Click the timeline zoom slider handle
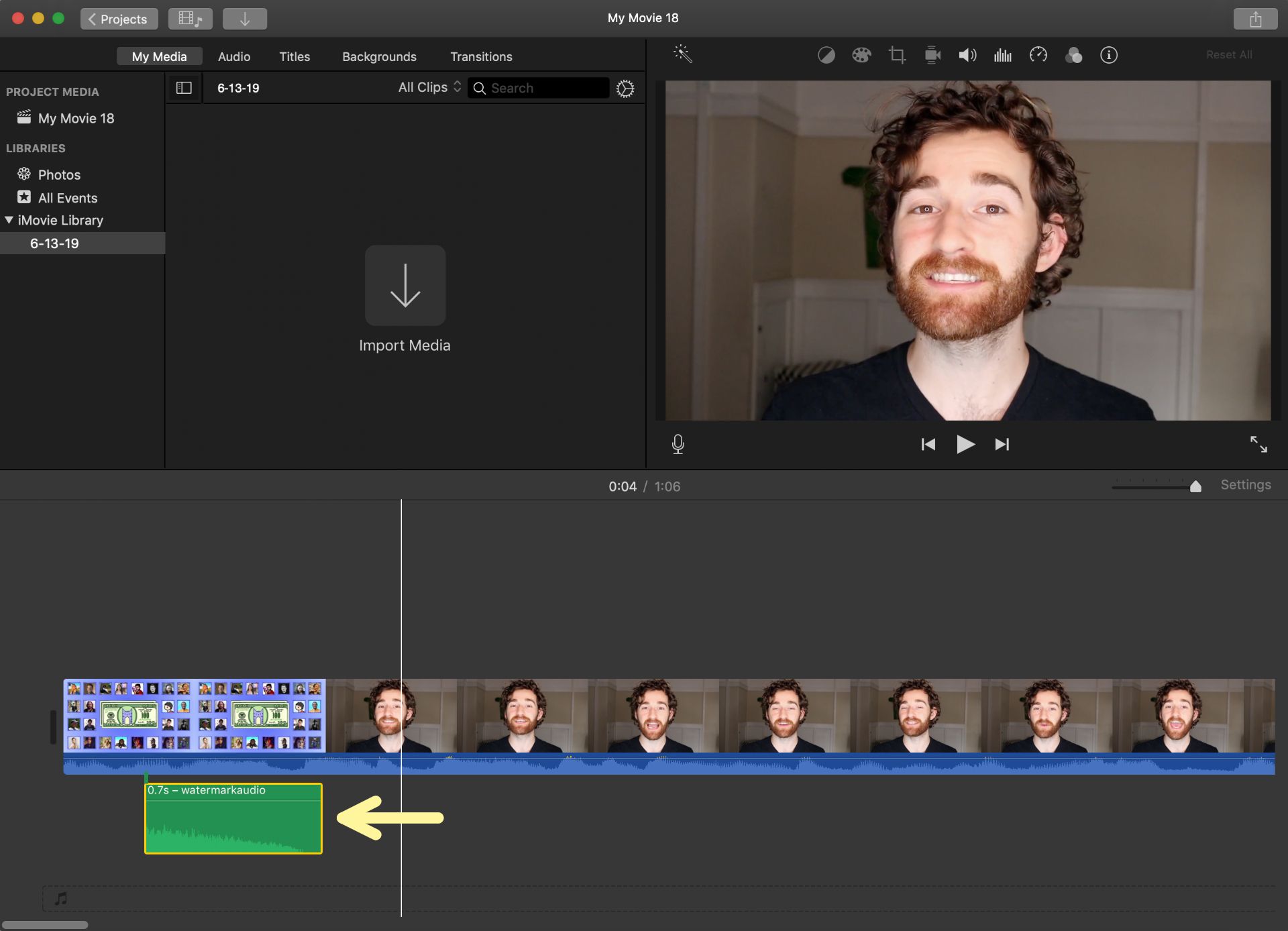Screen dimensions: 1288x931 pyautogui.click(x=1195, y=486)
